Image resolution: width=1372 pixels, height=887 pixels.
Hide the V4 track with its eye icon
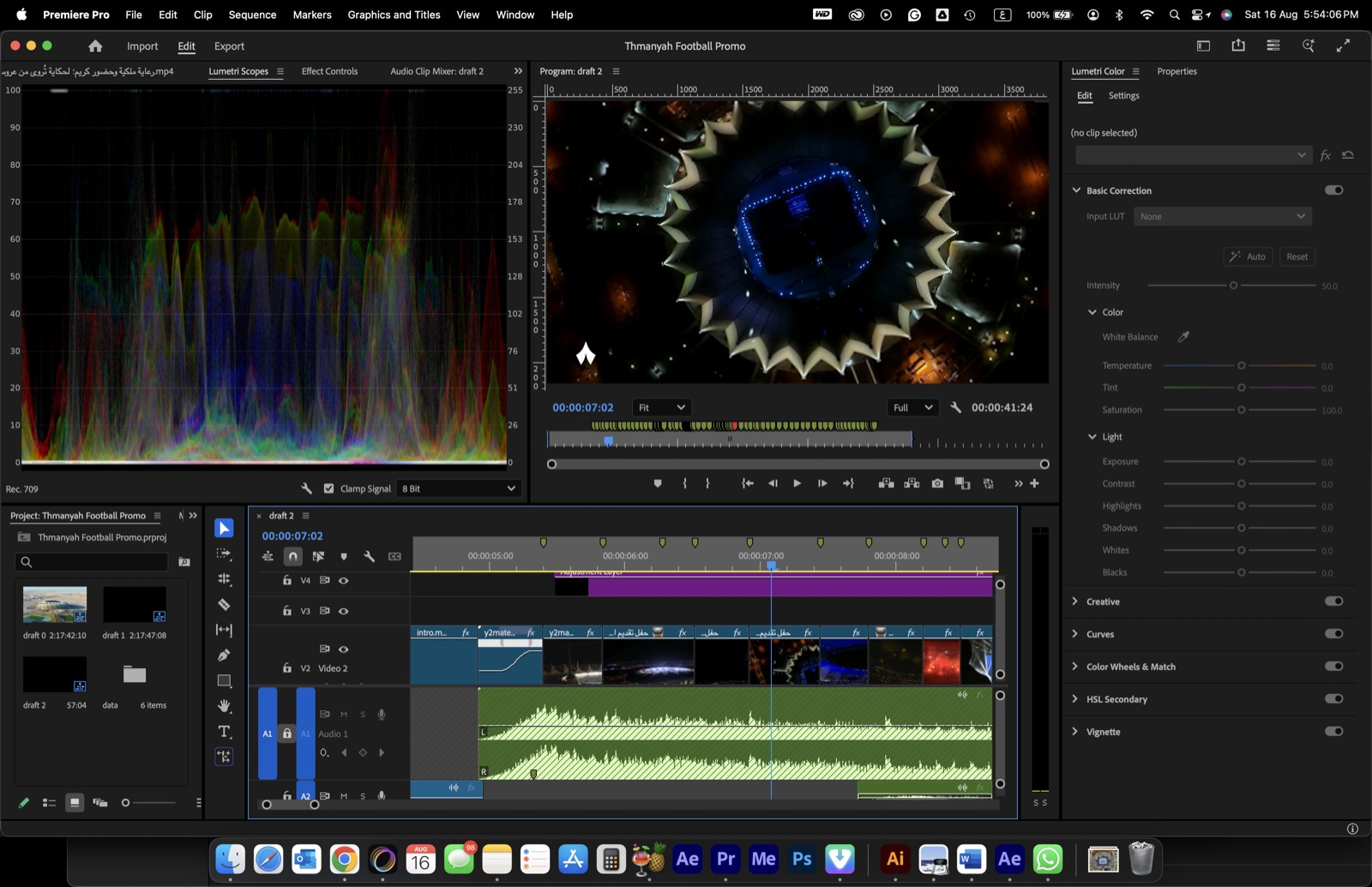tap(344, 581)
